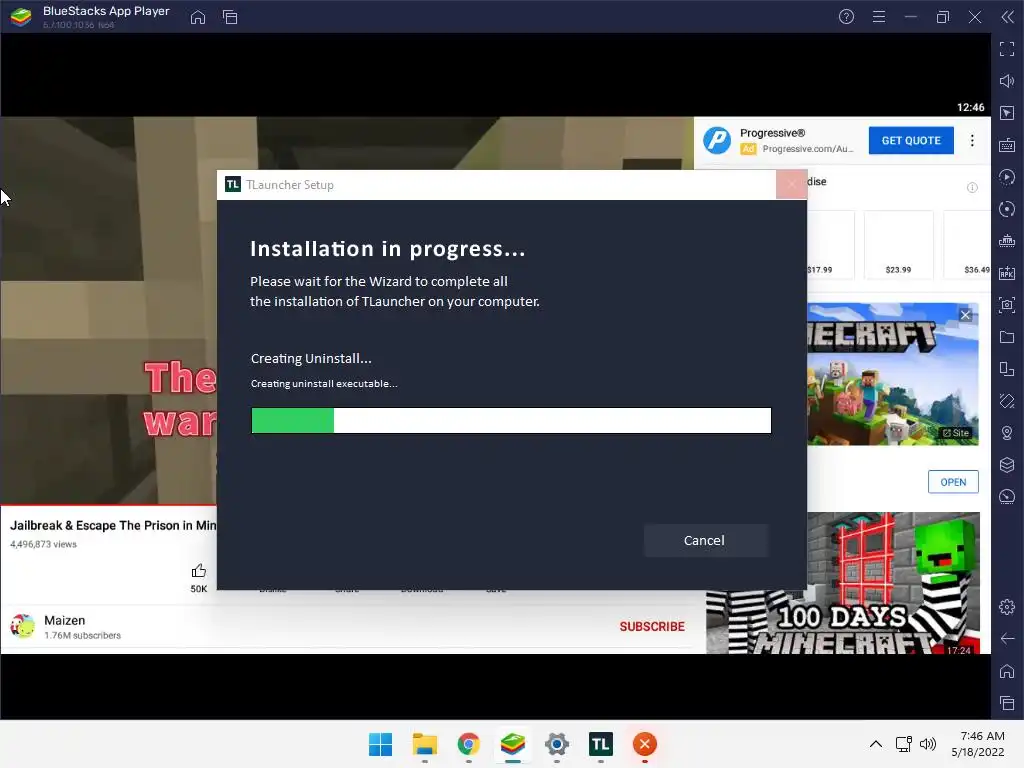
Task: Take a screenshot with the sidebar camera icon
Action: pyautogui.click(x=1007, y=305)
